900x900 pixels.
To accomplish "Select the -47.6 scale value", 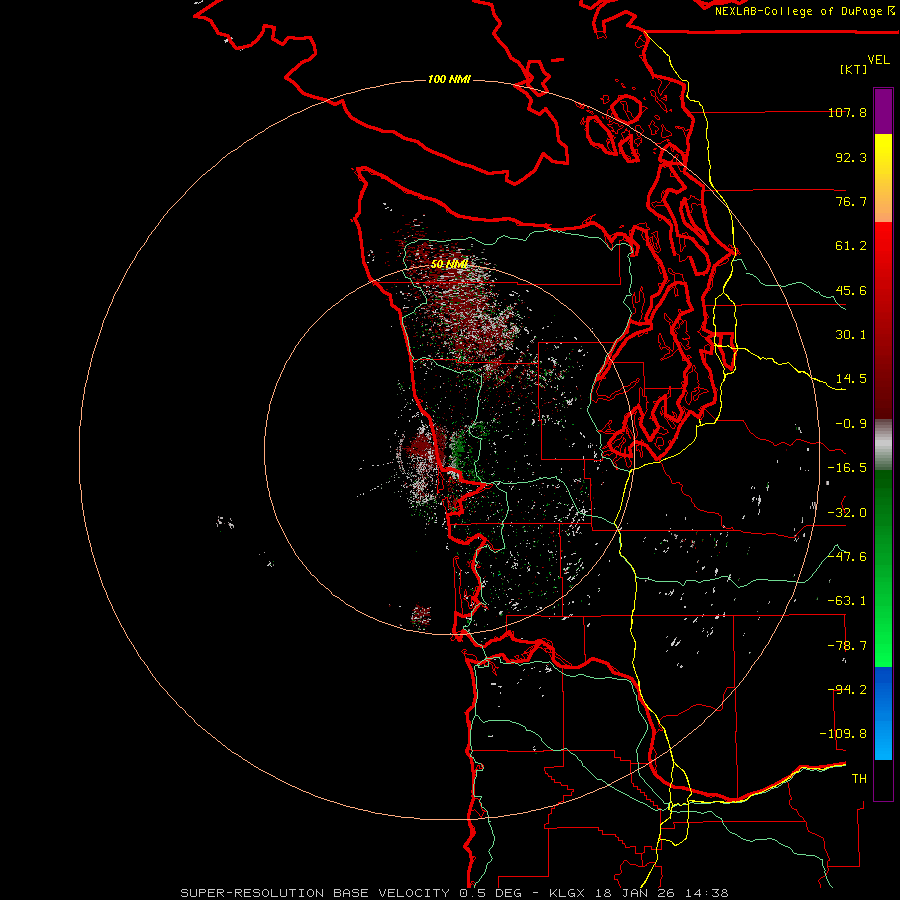I will pyautogui.click(x=847, y=557).
